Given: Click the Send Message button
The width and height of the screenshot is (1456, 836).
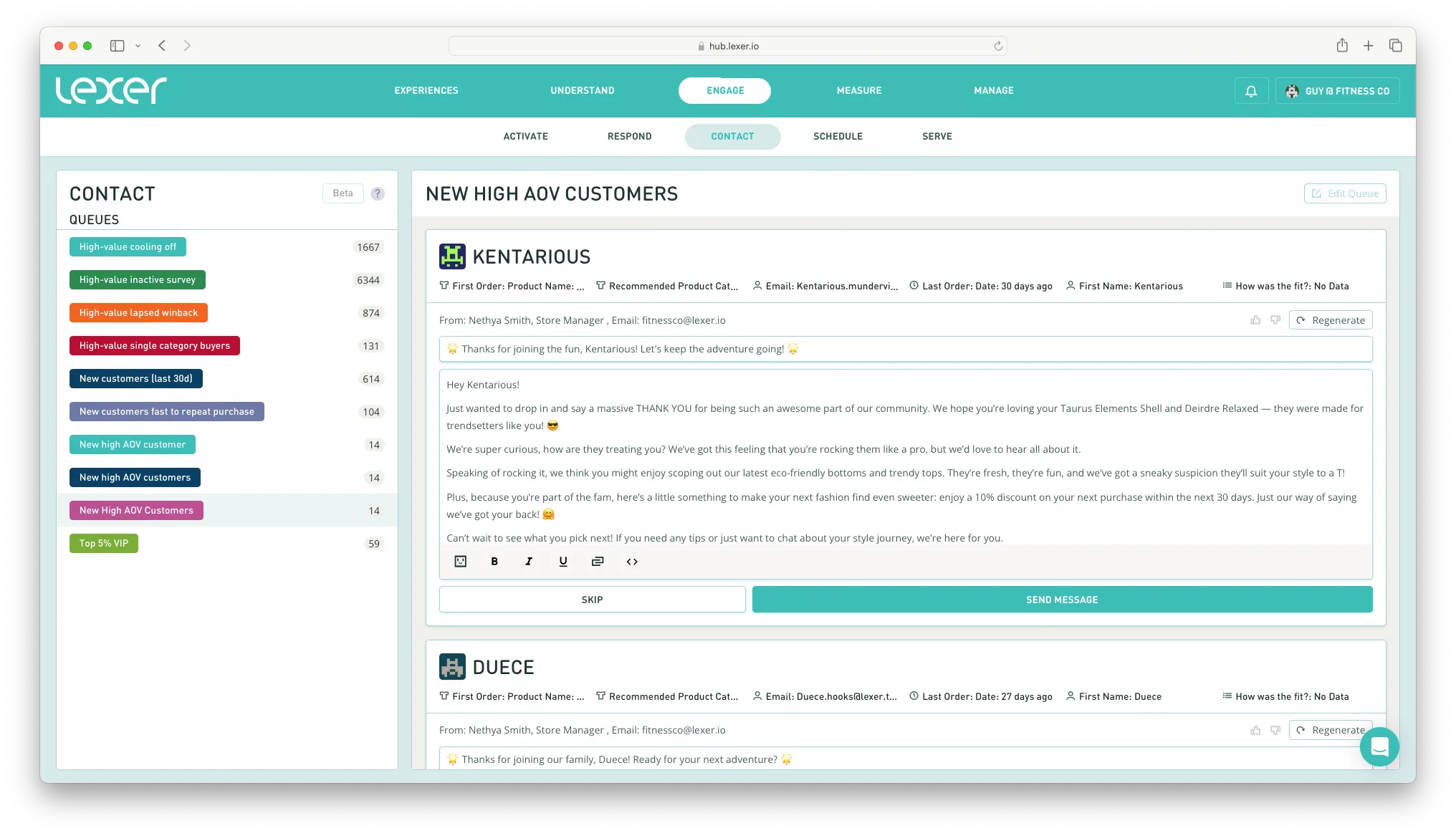Looking at the screenshot, I should point(1062,600).
